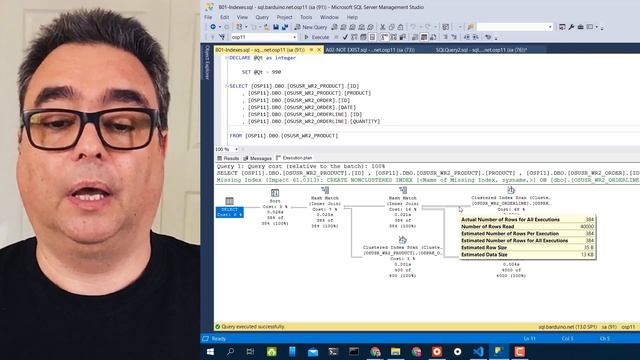Click the Parse query checkmark icon
The width and height of the screenshot is (640, 360).
(x=345, y=37)
